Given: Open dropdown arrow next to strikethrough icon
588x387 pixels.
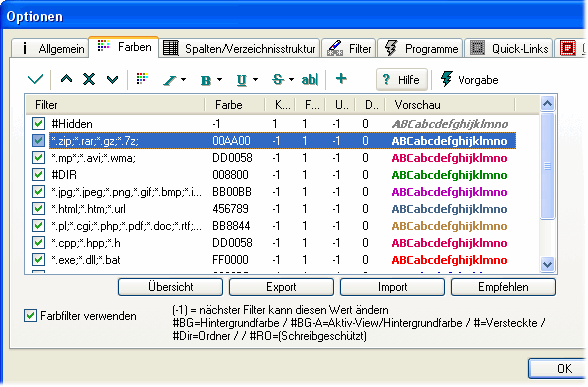Looking at the screenshot, I should pos(291,80).
